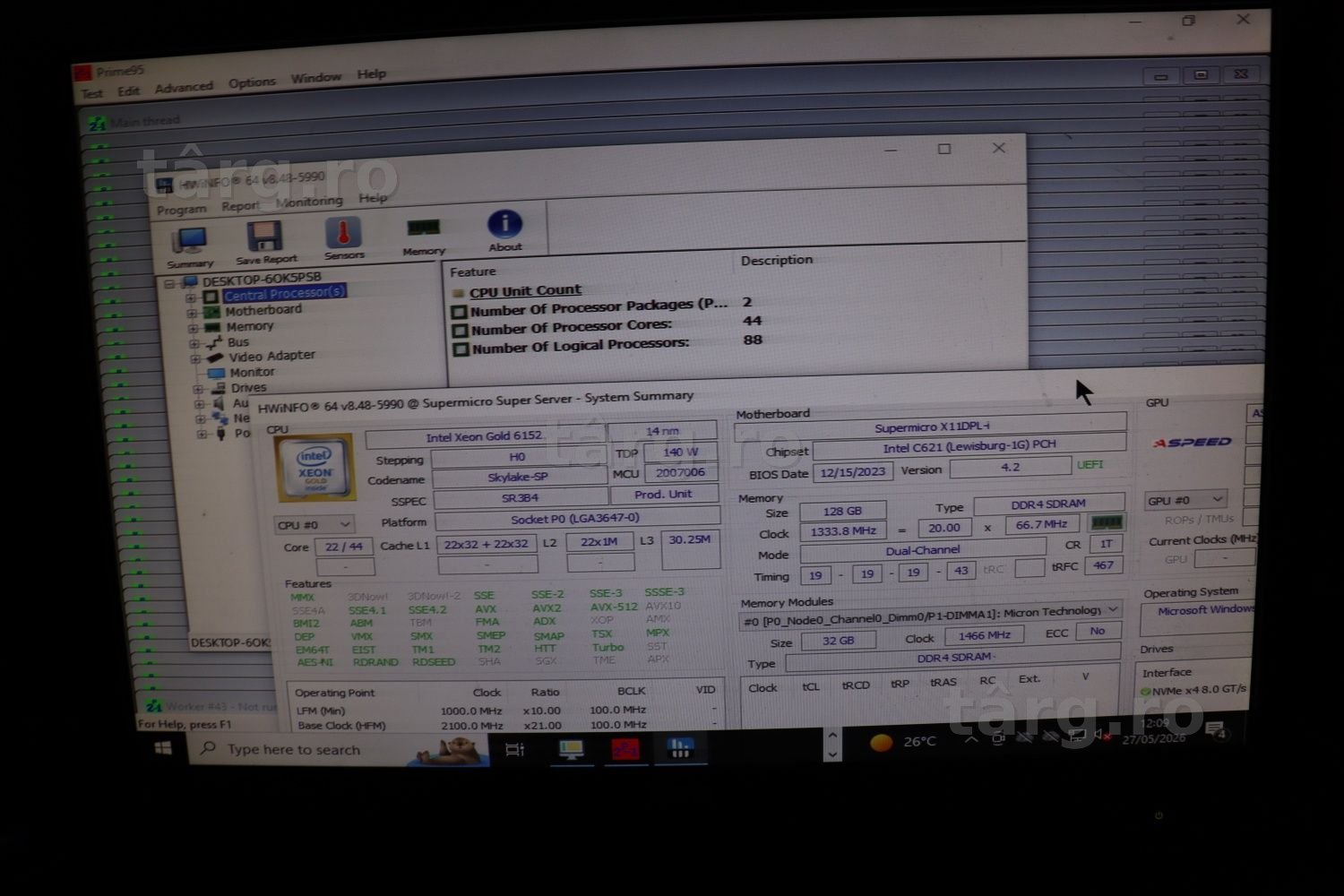Screen dimensions: 1344x896
Task: Click the Intel Xeon Gold 6152 name field
Action: click(485, 436)
